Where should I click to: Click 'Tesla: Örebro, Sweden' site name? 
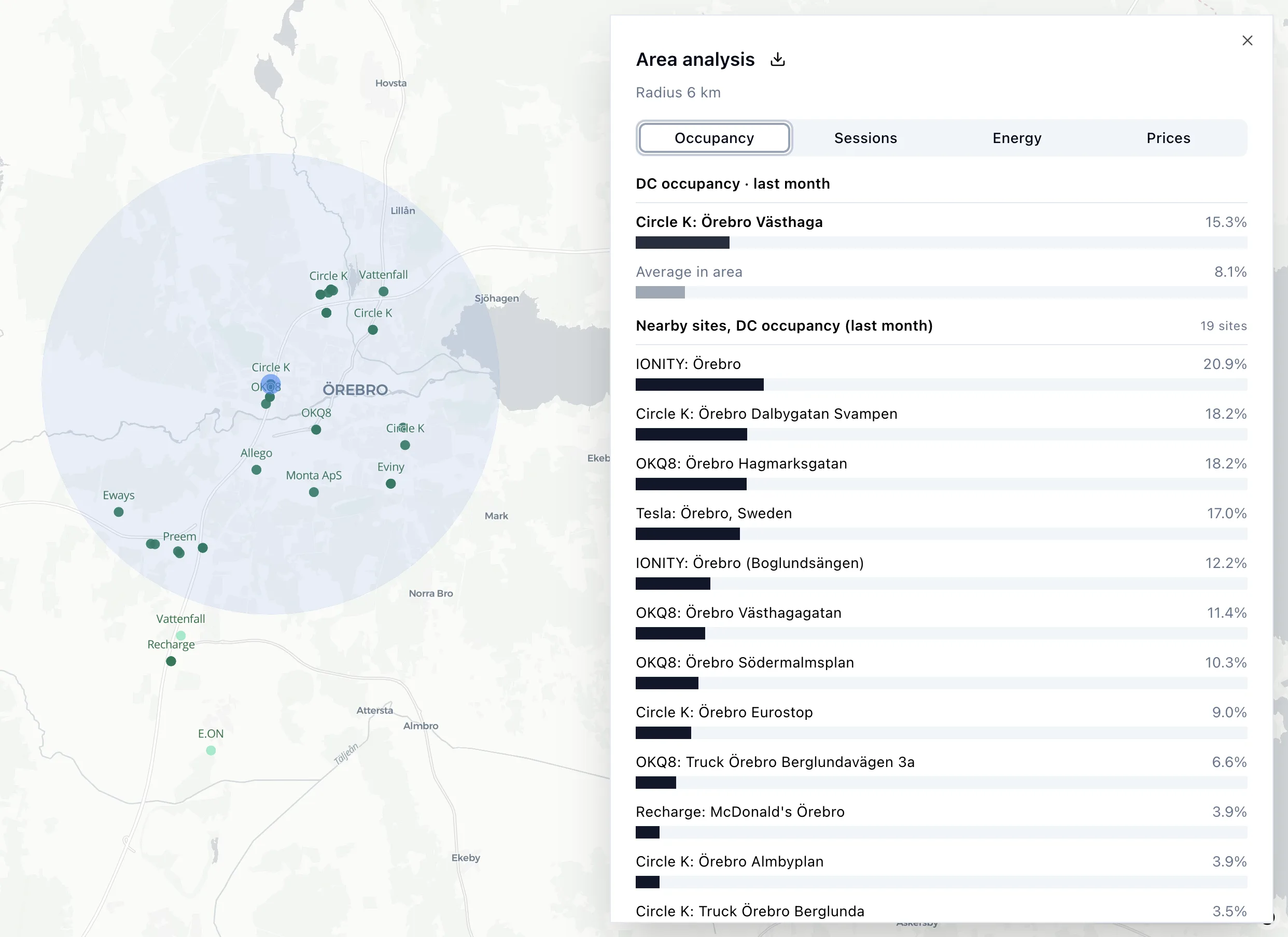point(714,513)
